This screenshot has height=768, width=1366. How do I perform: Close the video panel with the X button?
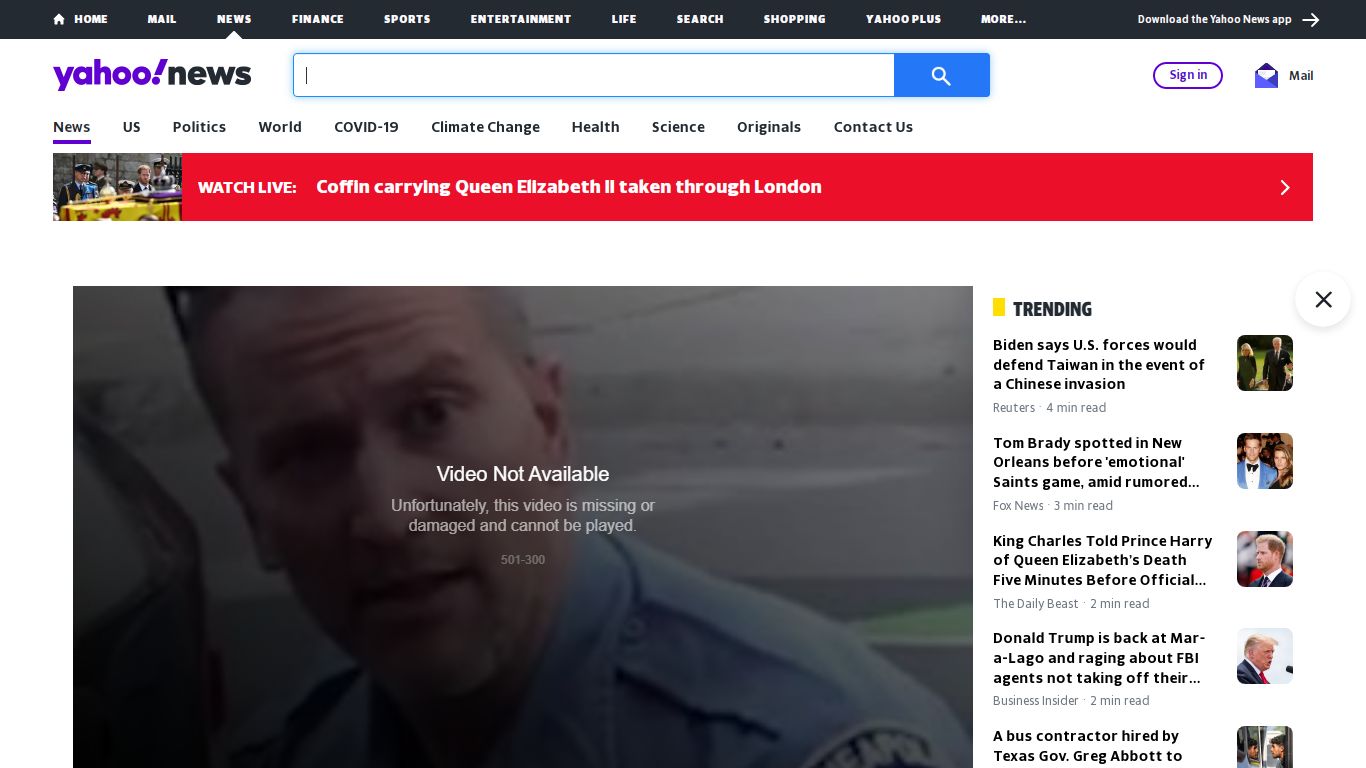tap(1323, 299)
